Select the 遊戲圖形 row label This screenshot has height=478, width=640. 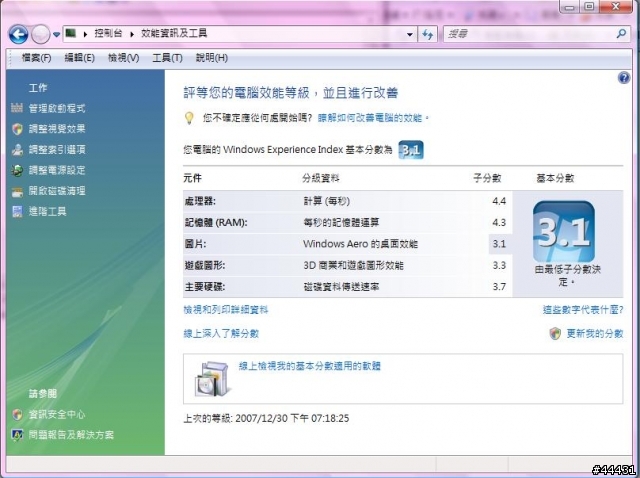[x=204, y=265]
